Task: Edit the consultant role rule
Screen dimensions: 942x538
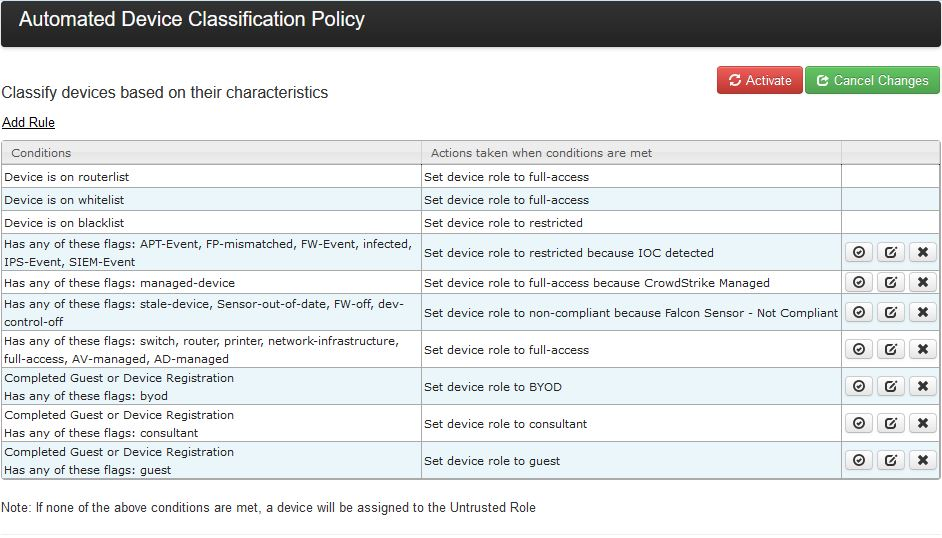Action: tap(890, 424)
